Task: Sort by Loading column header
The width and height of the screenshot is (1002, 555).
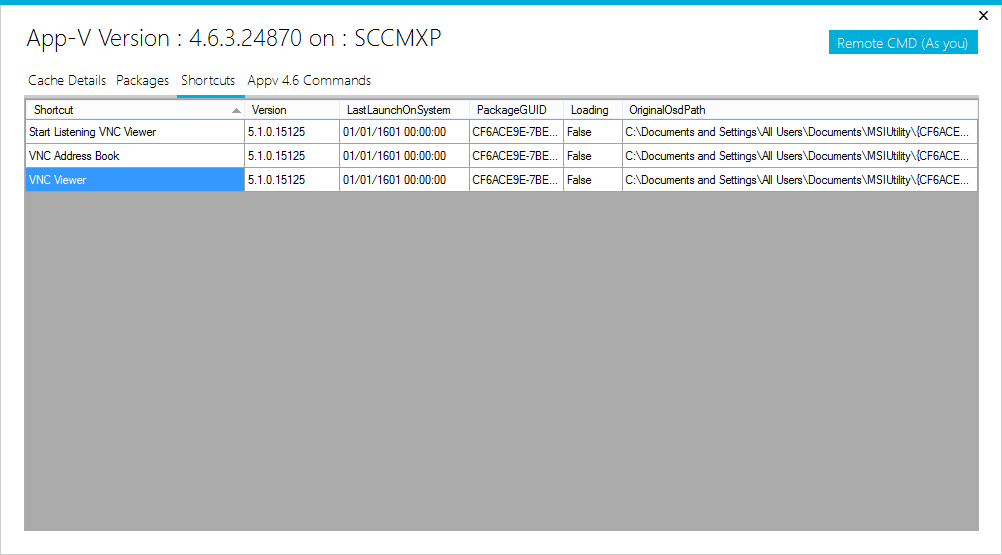Action: coord(593,110)
